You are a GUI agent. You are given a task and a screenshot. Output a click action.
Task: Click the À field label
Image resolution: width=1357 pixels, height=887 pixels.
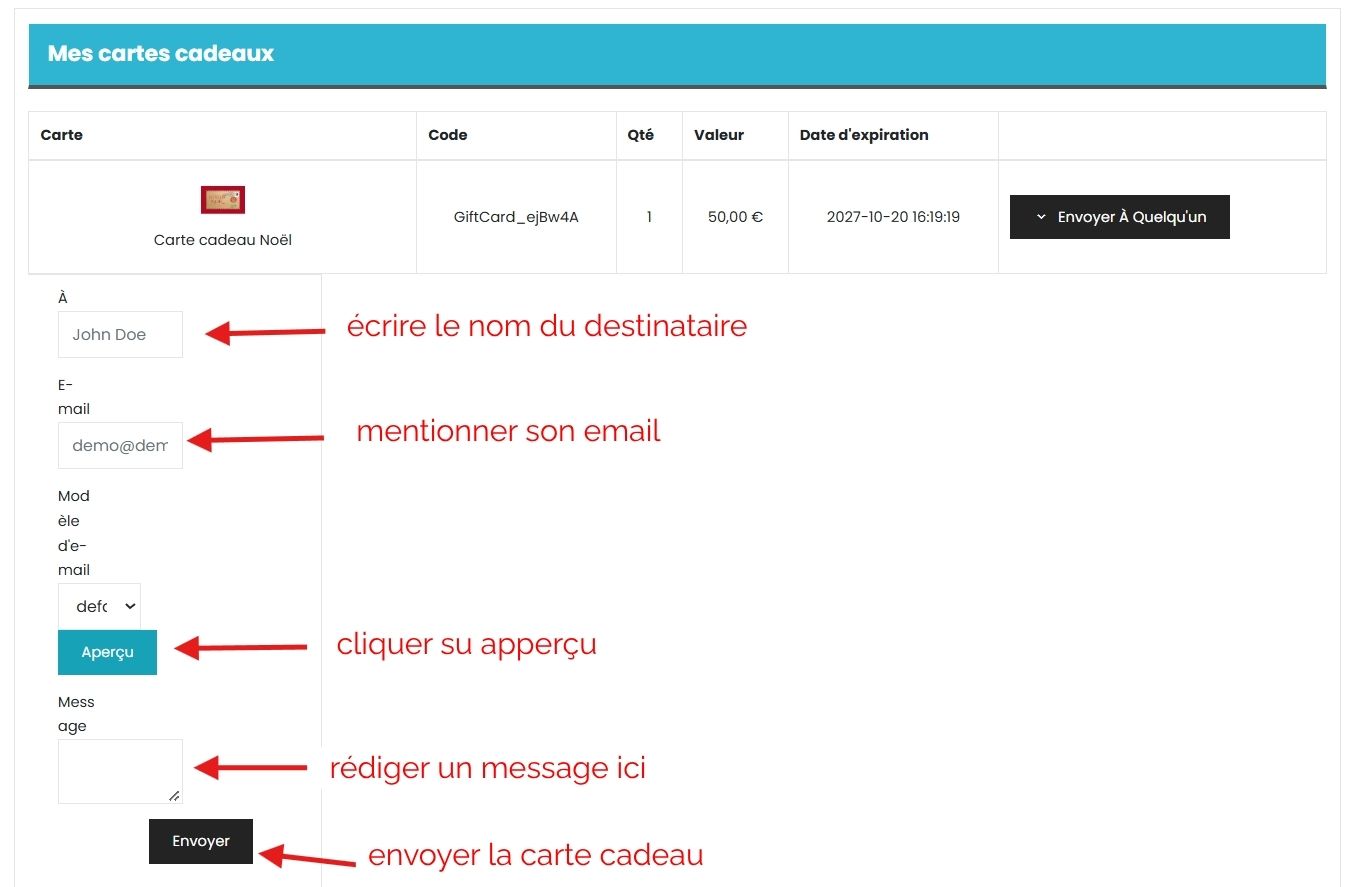pos(63,298)
